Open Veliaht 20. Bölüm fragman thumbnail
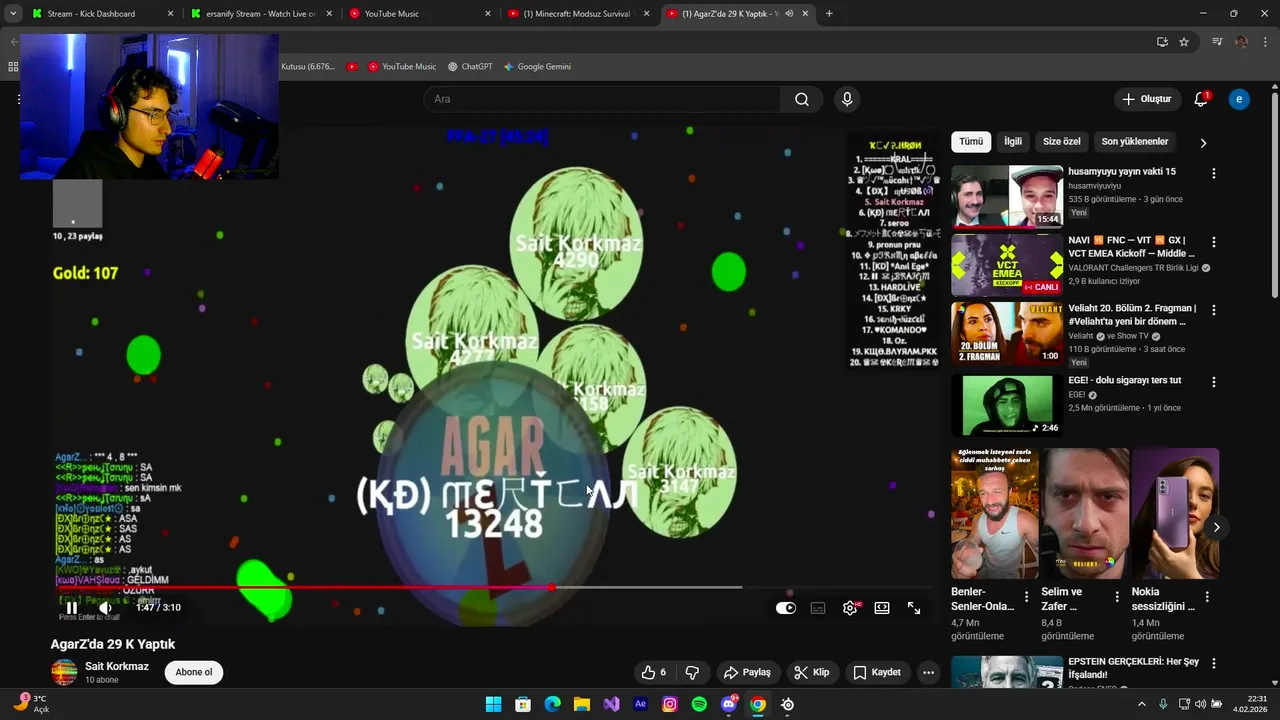The width and height of the screenshot is (1280, 720). [1007, 333]
